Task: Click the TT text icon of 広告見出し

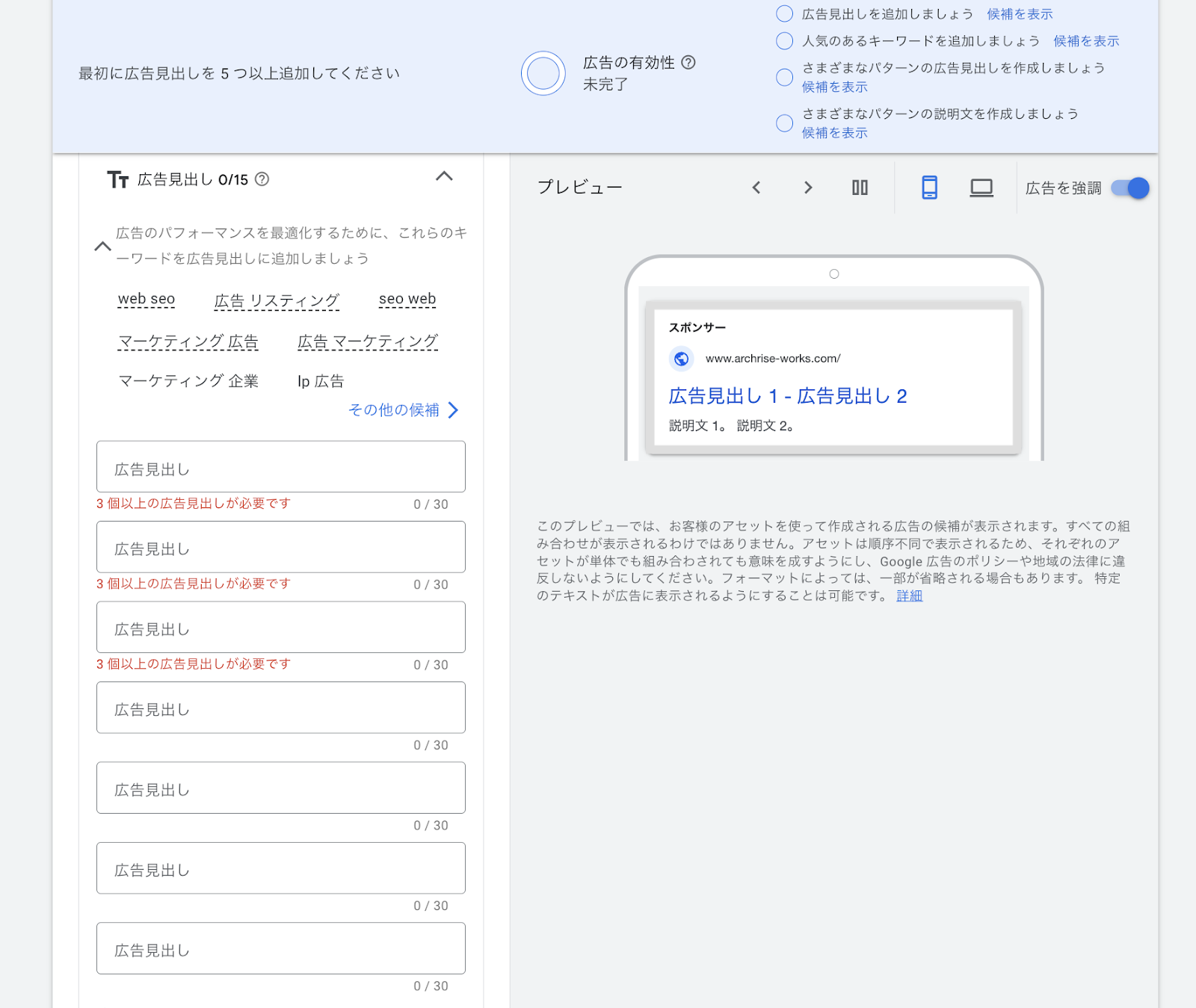Action: [118, 179]
